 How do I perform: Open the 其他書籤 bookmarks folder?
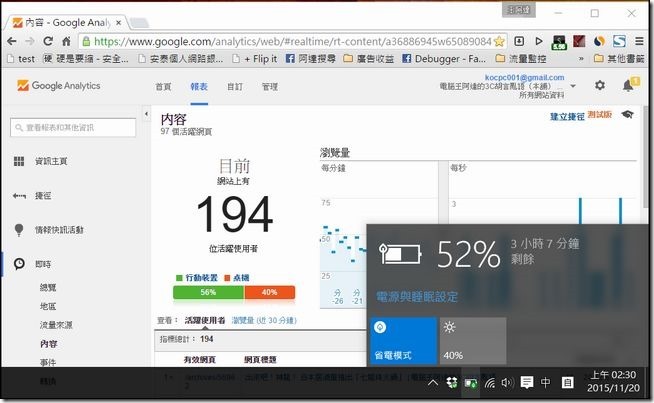pos(619,59)
